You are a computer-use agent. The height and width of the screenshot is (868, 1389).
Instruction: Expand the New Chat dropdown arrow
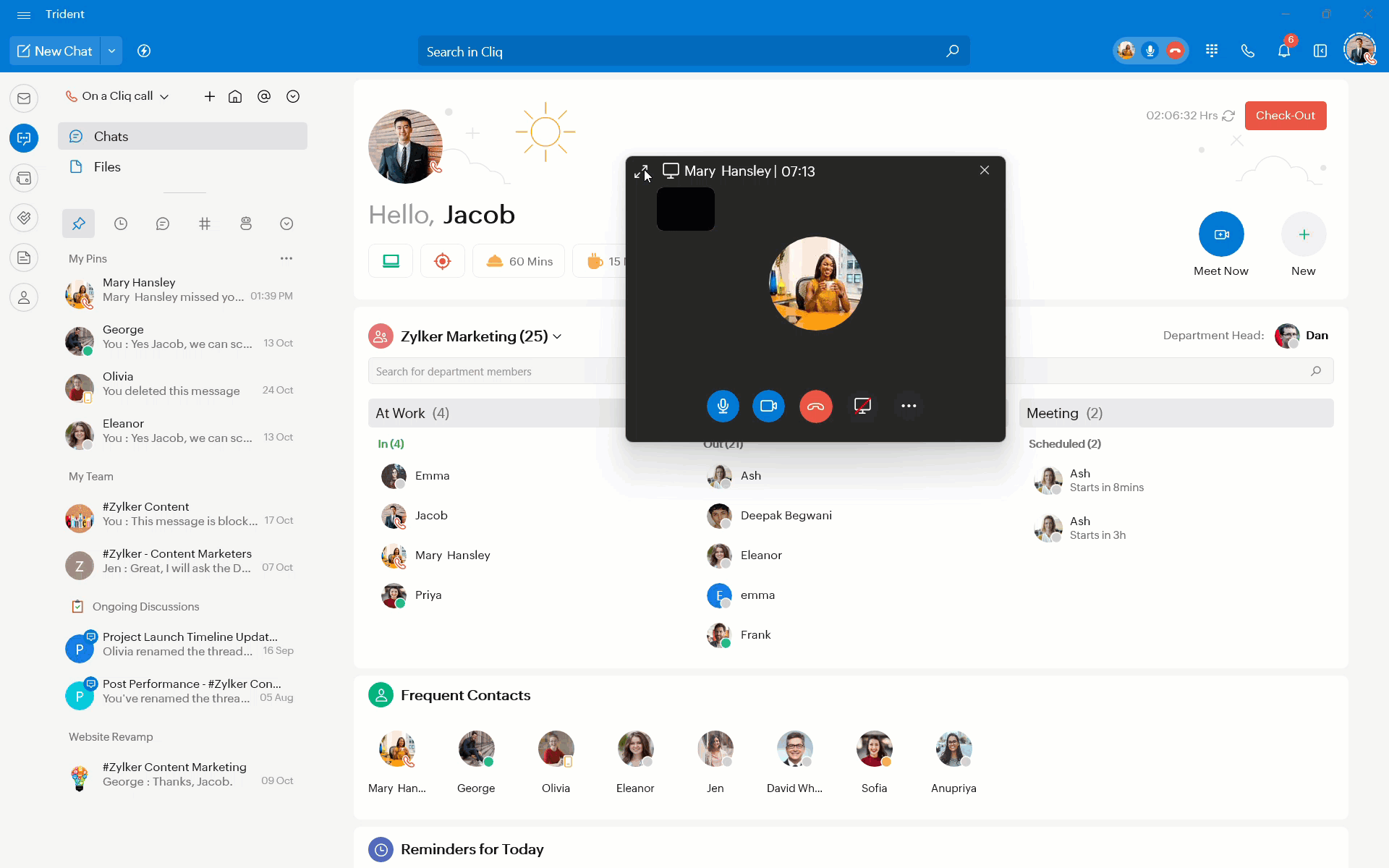[x=111, y=51]
